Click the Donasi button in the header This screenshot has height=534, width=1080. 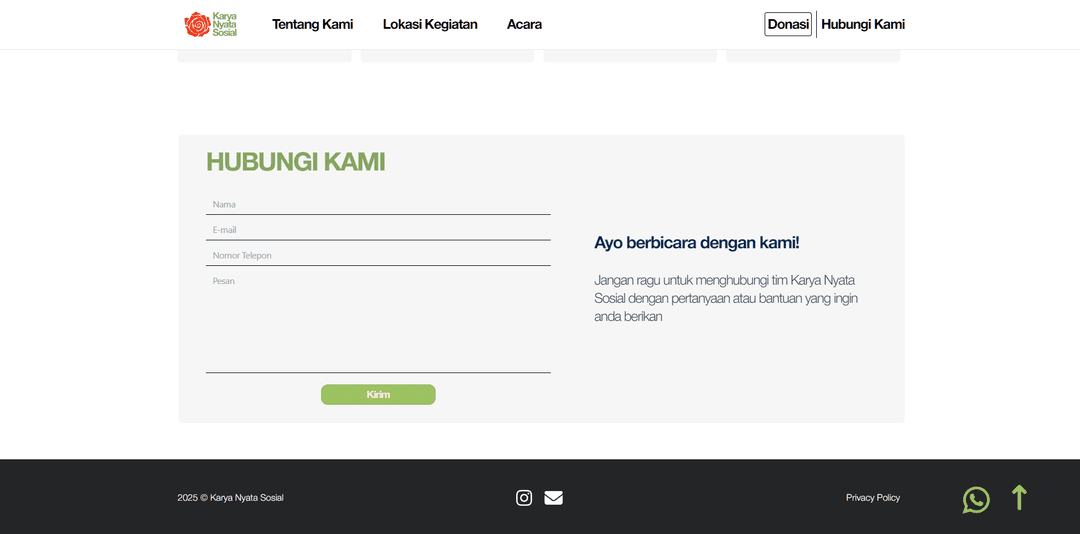pyautogui.click(x=788, y=24)
